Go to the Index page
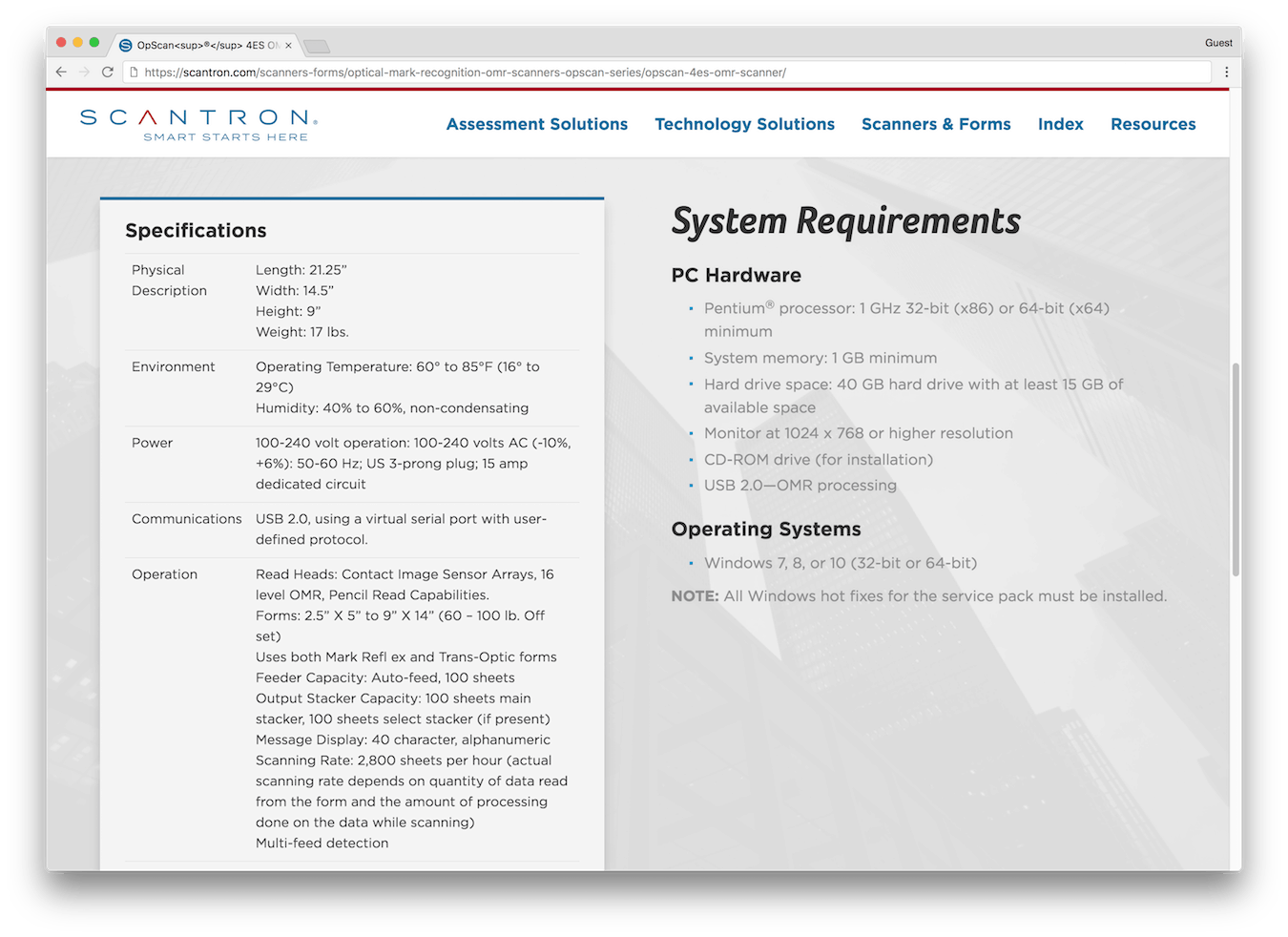Viewport: 1288px width, 937px height. [1061, 124]
